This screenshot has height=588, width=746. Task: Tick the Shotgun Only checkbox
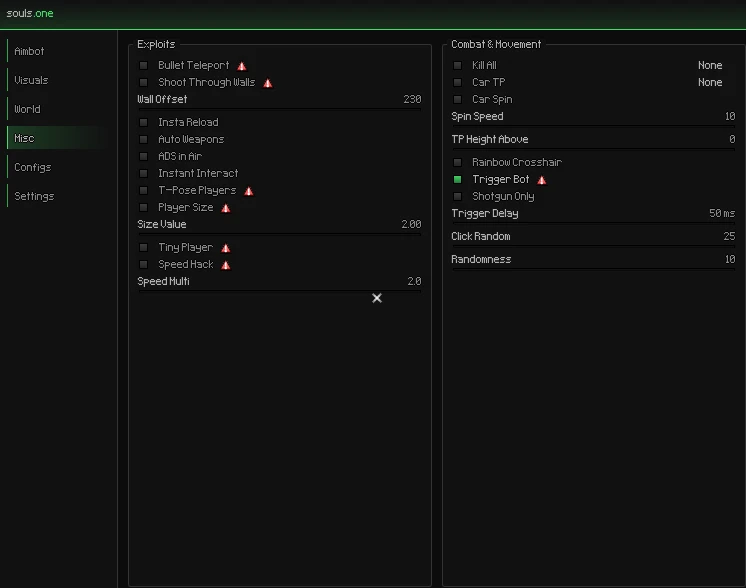click(x=457, y=197)
